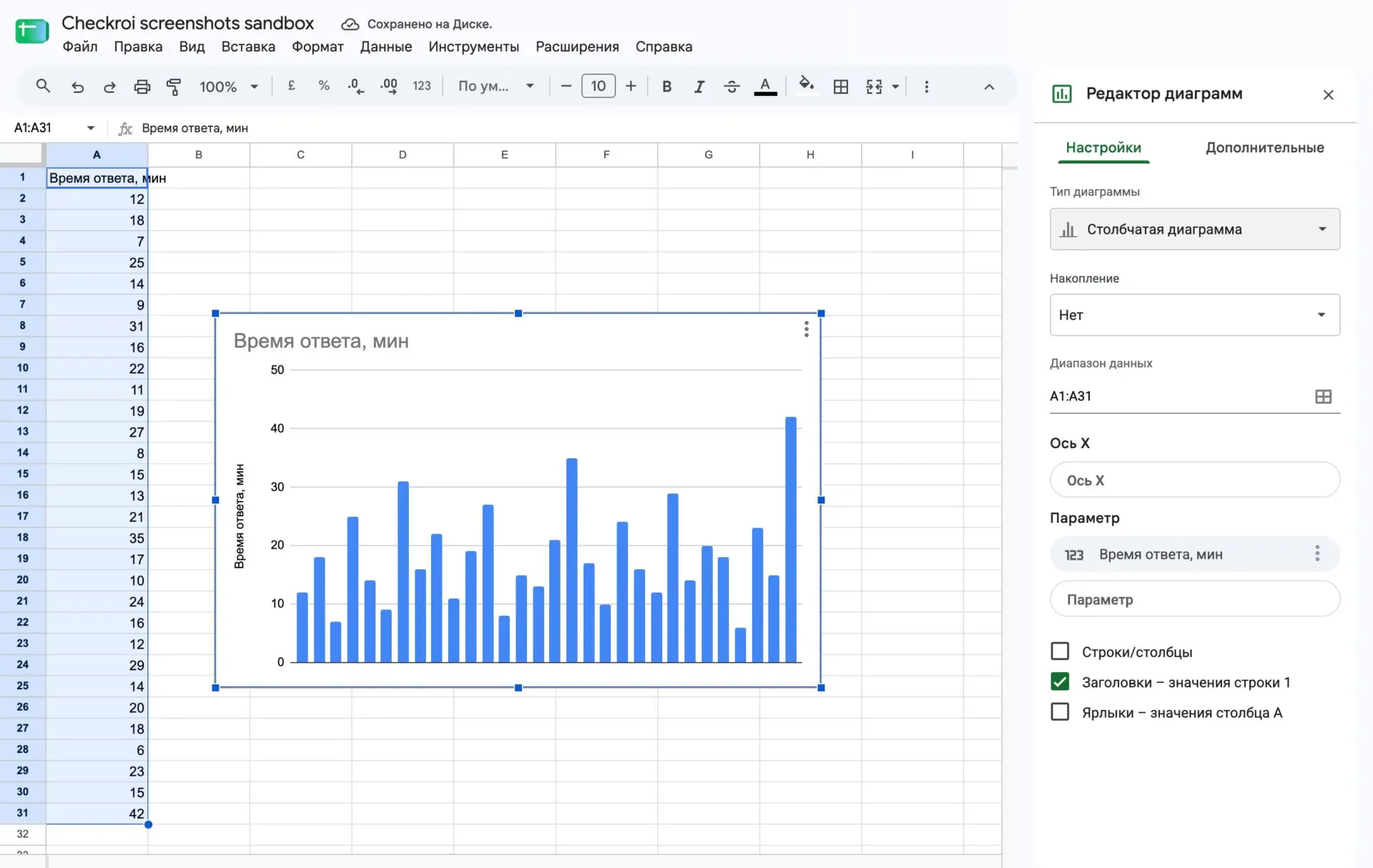The image size is (1373, 868).
Task: Open the Накопление dropdown
Action: (x=1194, y=315)
